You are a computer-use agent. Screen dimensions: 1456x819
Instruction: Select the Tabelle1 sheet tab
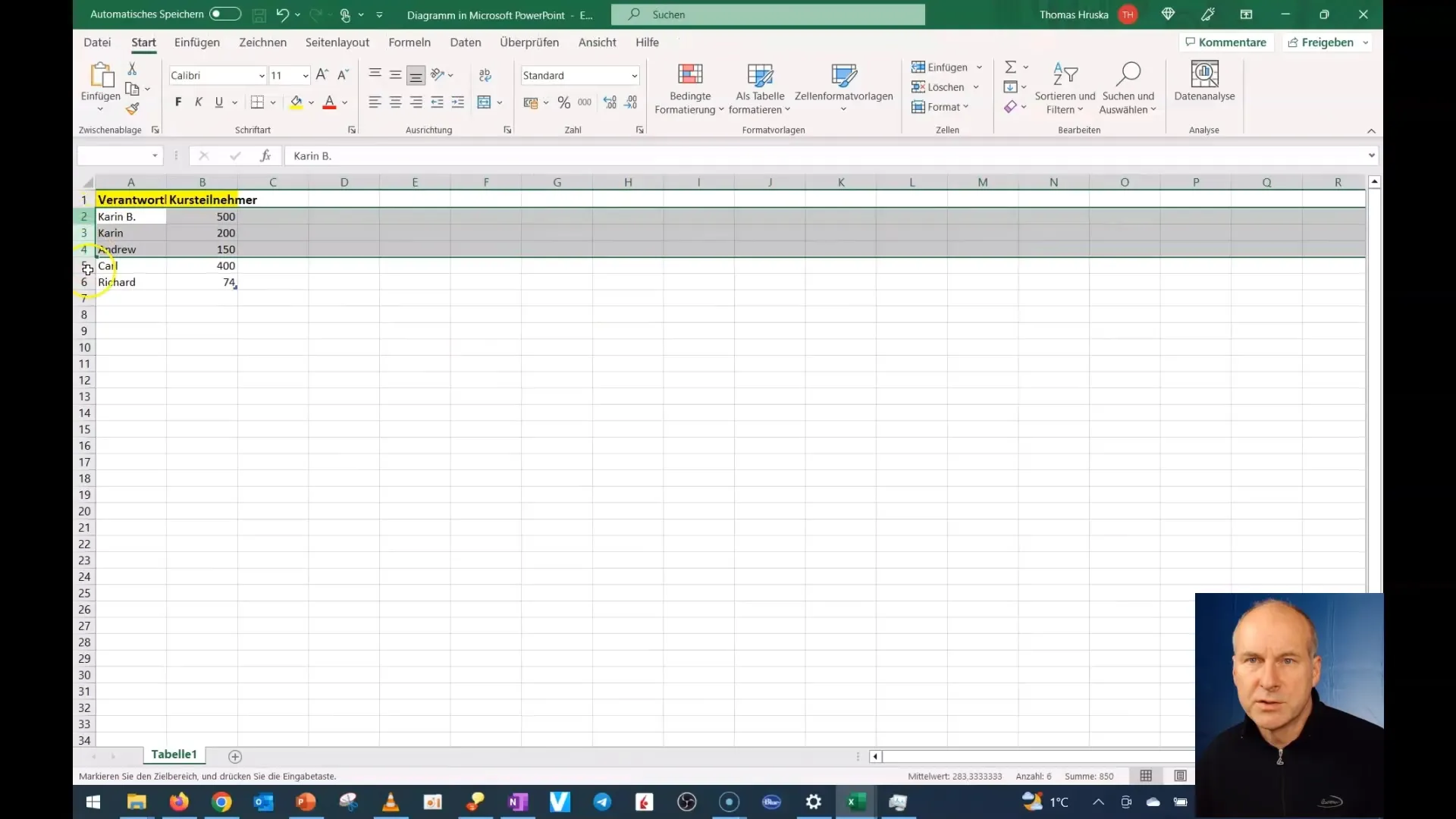click(174, 754)
